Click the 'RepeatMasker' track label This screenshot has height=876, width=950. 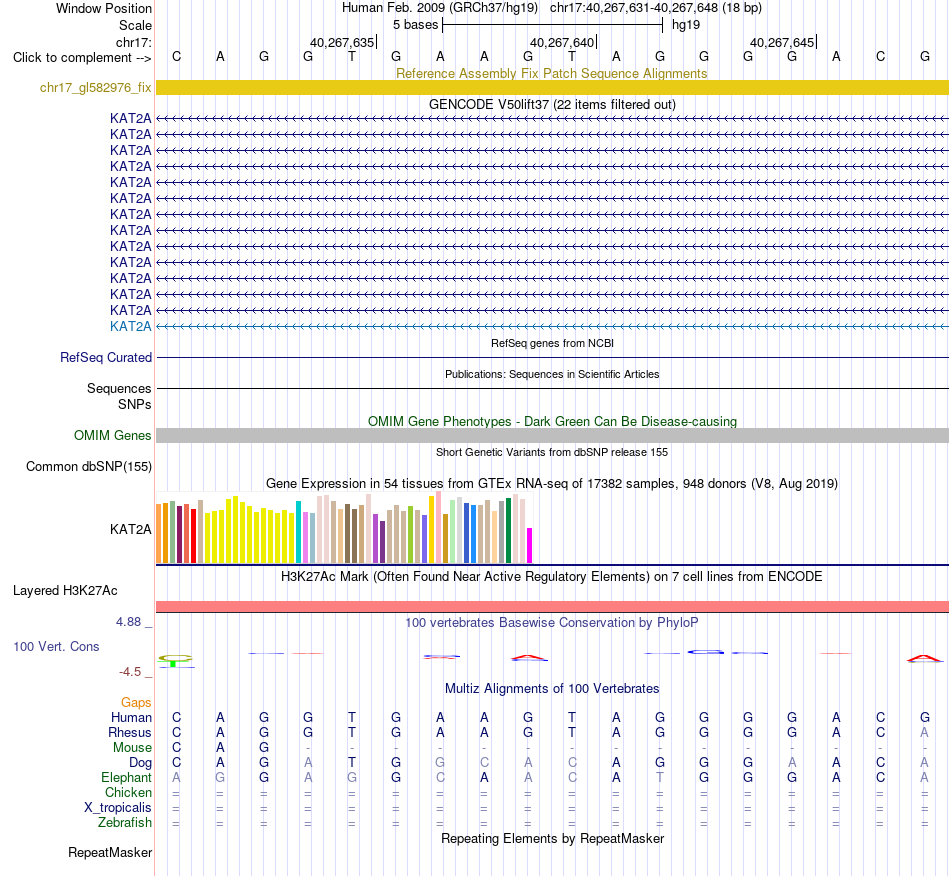[x=110, y=852]
